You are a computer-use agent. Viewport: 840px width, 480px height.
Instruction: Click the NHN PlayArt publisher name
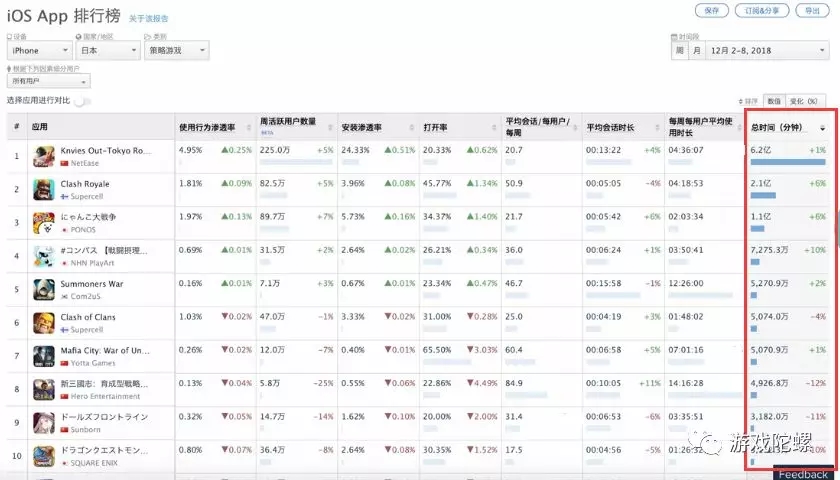[x=92, y=263]
